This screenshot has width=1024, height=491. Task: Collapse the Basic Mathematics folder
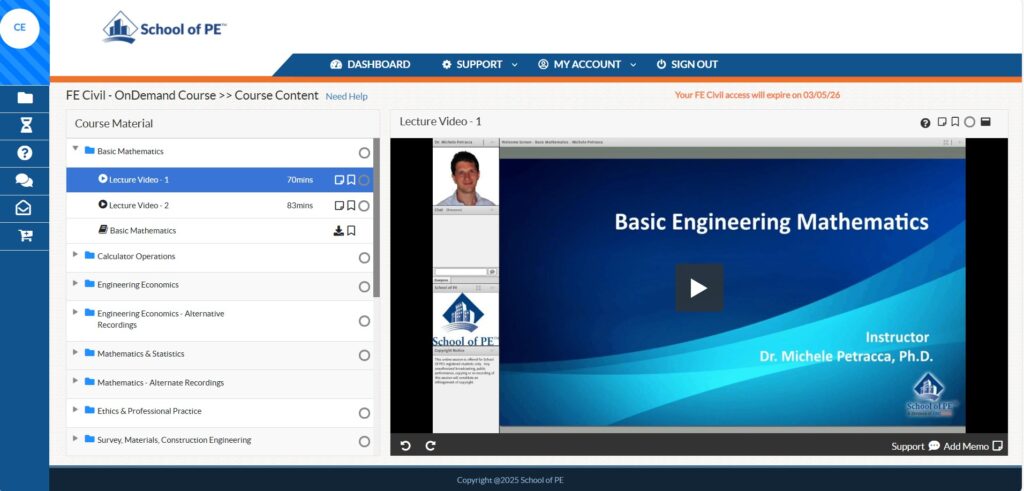[75, 150]
